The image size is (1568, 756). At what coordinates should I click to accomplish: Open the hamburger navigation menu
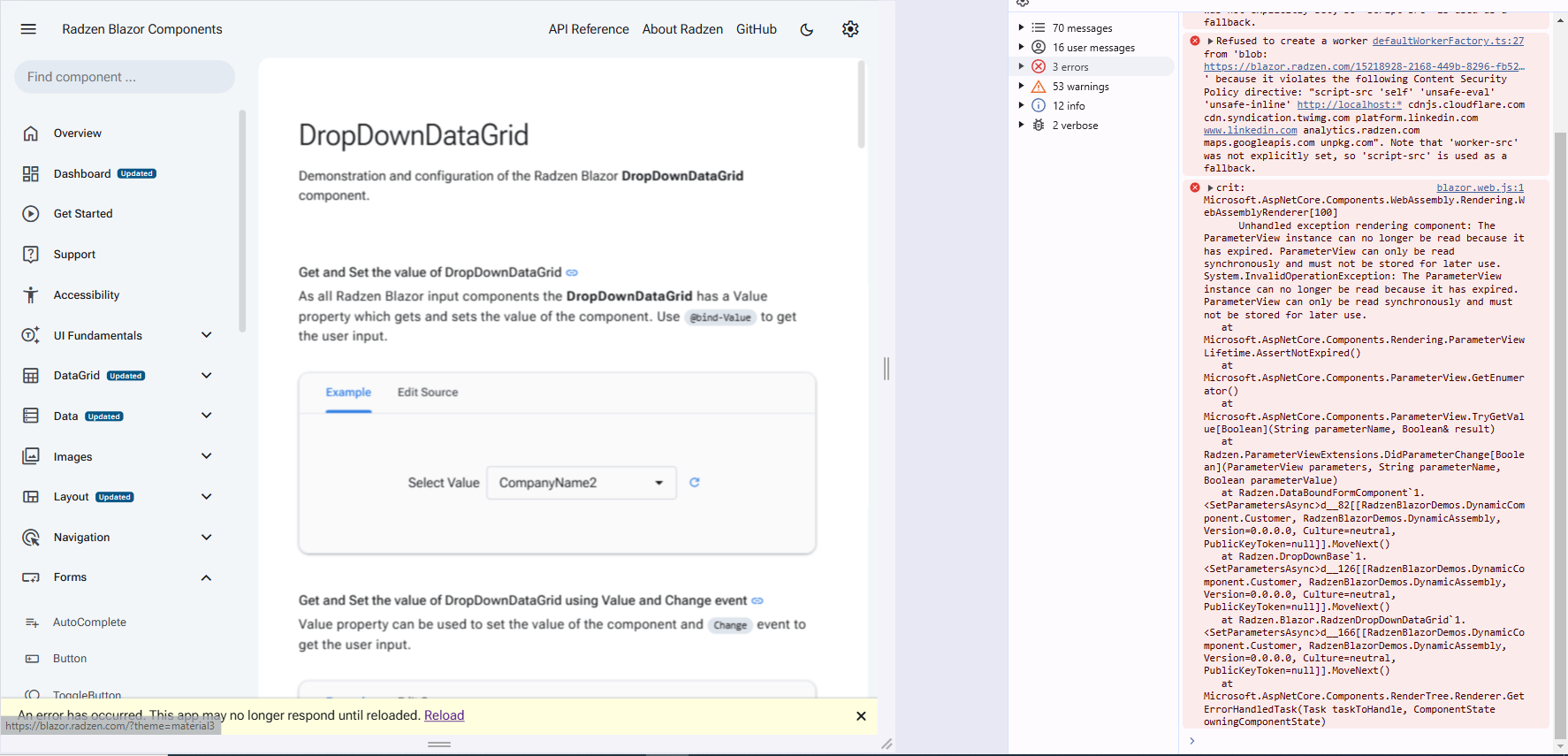pos(28,29)
